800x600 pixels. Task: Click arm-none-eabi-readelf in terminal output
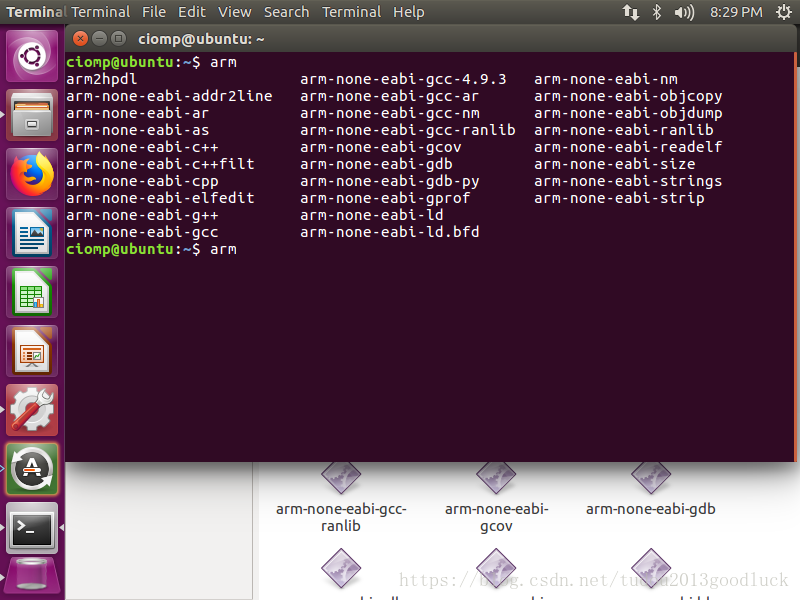(628, 147)
